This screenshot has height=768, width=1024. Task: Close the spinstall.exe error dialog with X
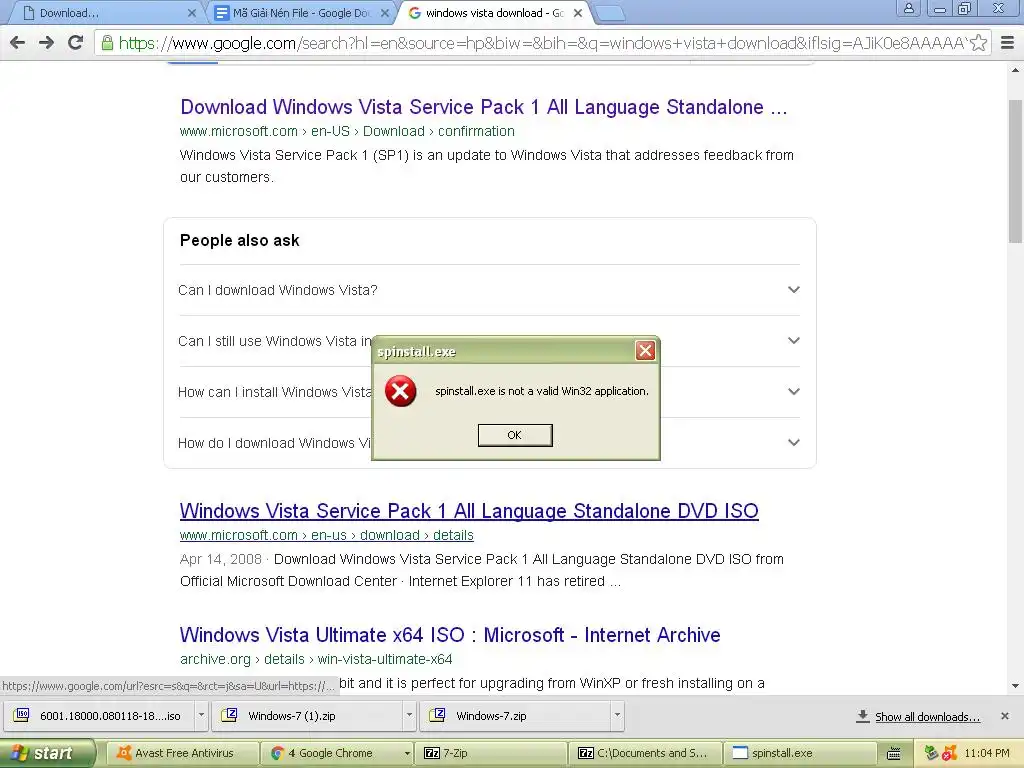pos(645,351)
